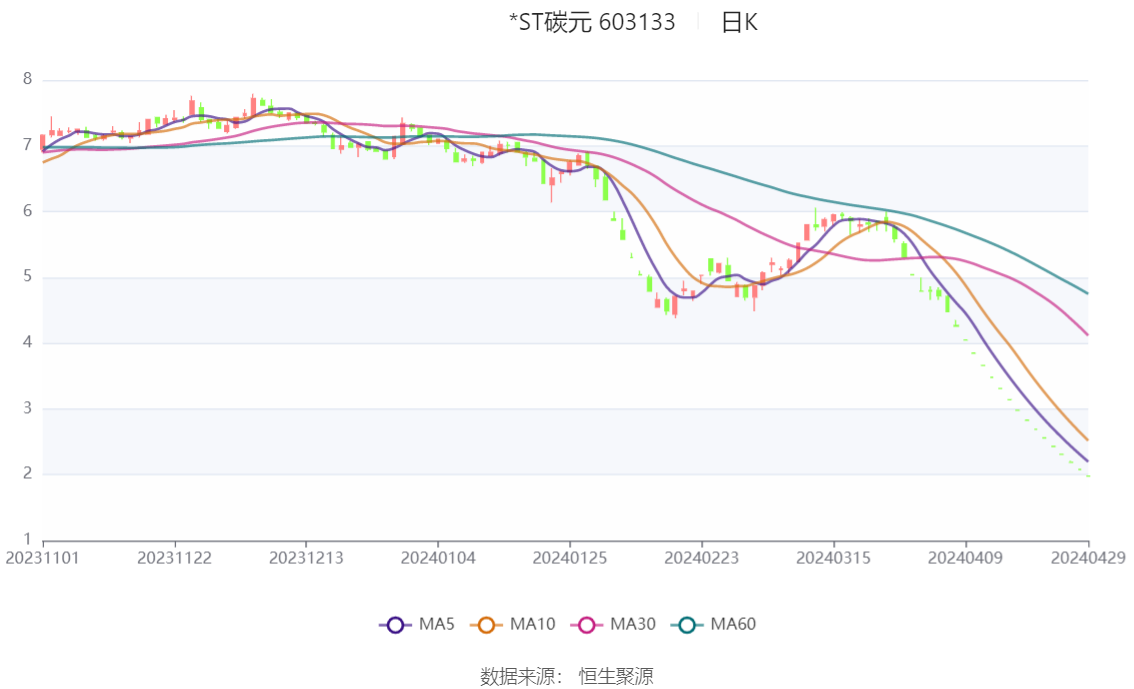Click y-axis value 1
The width and height of the screenshot is (1134, 689).
pyautogui.click(x=27, y=539)
